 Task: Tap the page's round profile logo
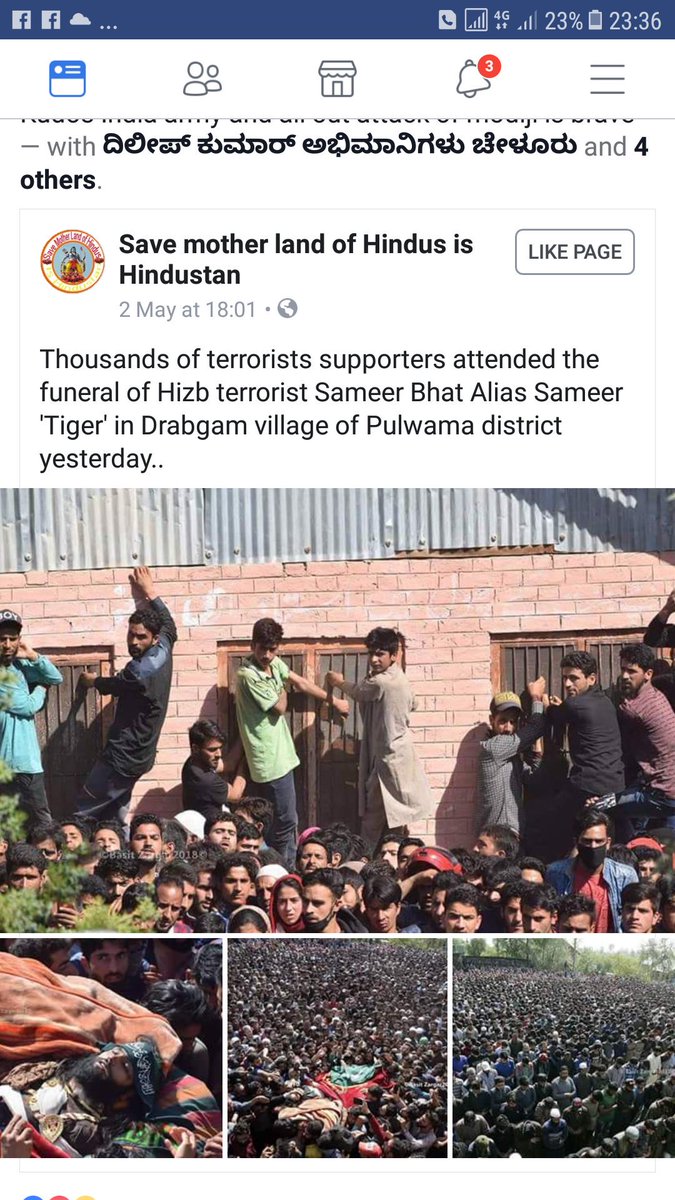73,261
